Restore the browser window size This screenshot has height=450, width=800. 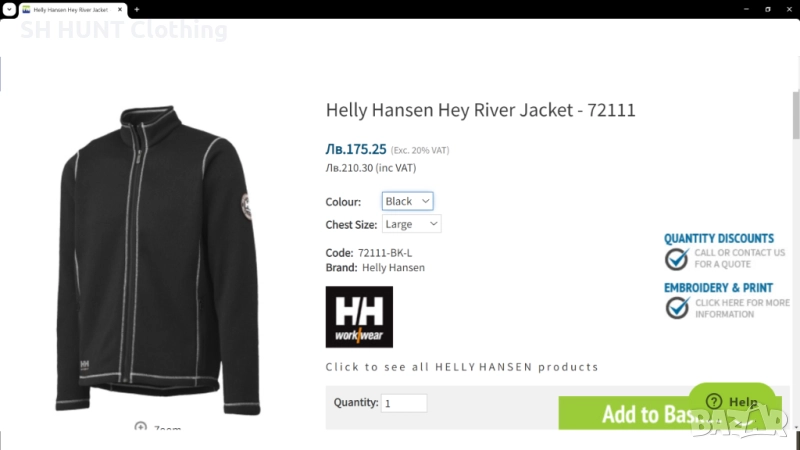click(767, 9)
